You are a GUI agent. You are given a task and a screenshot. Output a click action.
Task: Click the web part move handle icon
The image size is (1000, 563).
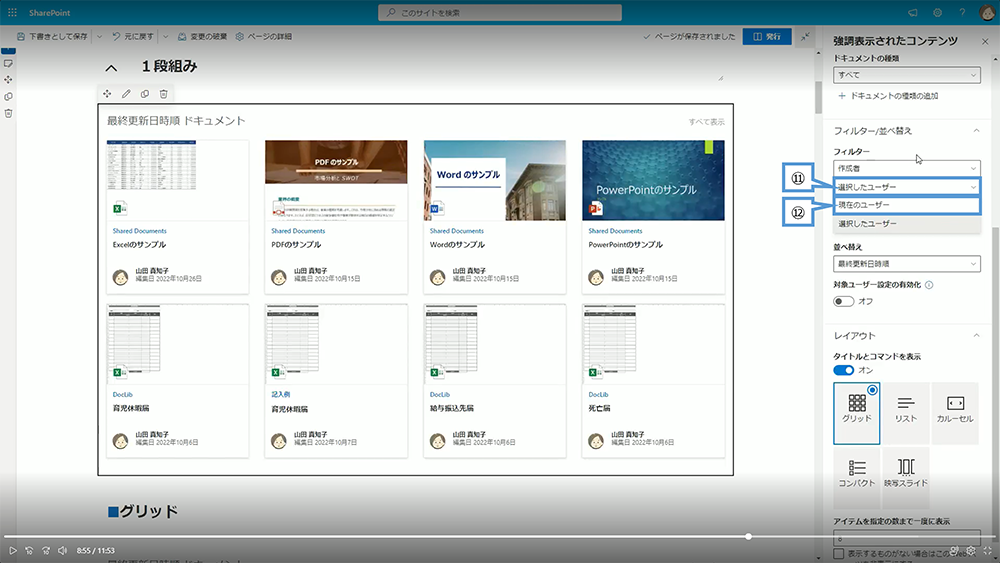coord(107,94)
